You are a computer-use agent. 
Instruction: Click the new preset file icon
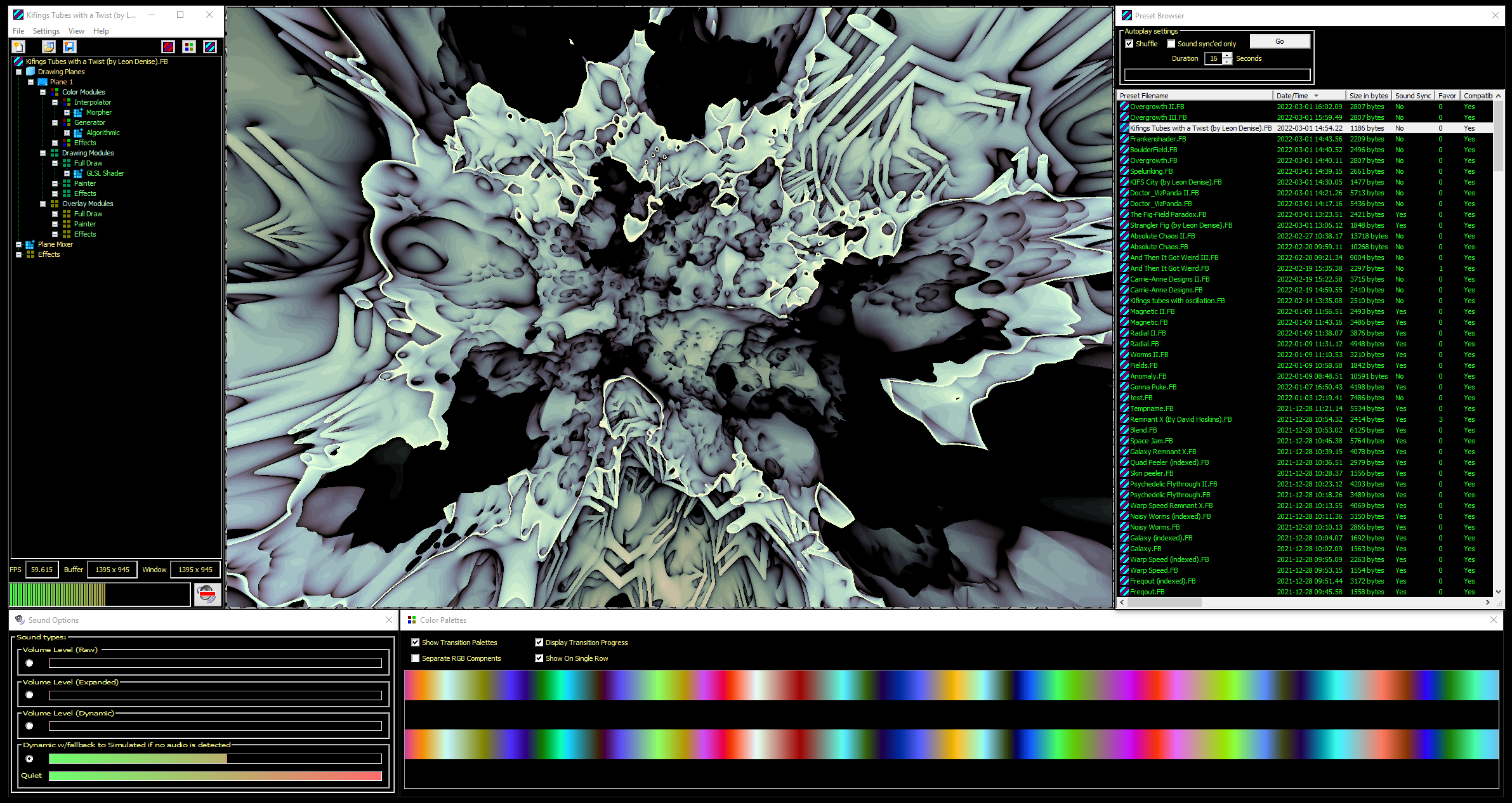[x=18, y=46]
